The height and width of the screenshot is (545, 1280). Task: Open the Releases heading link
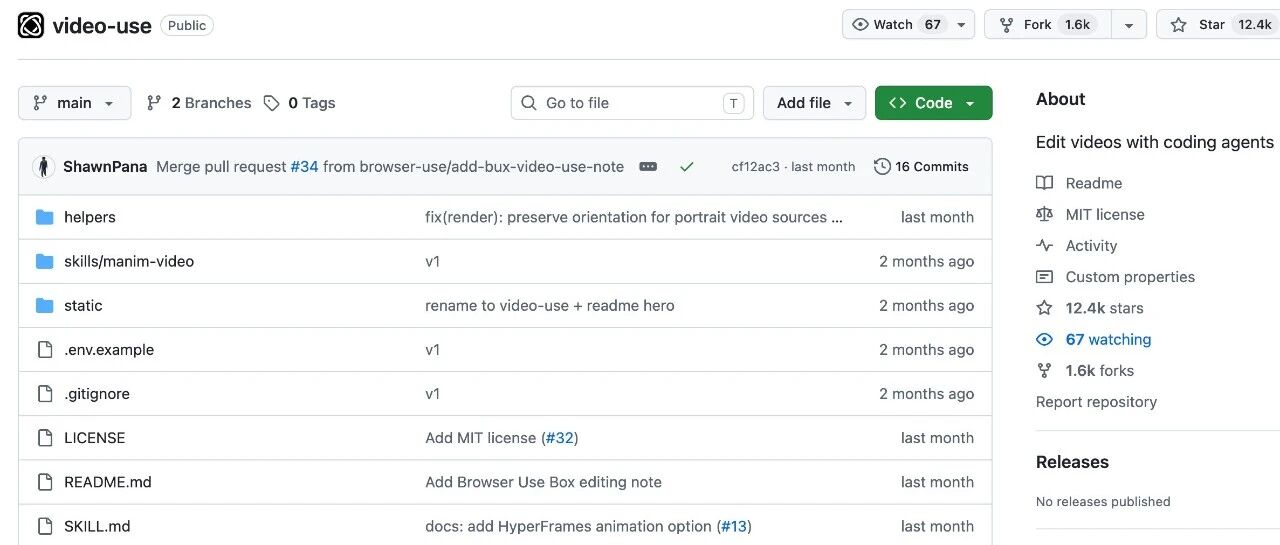[1072, 462]
